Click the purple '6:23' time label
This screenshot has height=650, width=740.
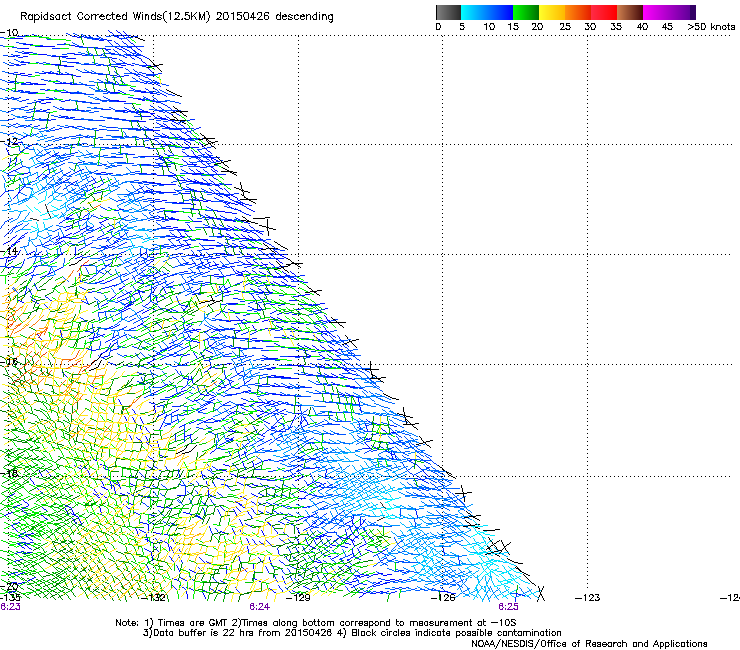click(x=10, y=607)
